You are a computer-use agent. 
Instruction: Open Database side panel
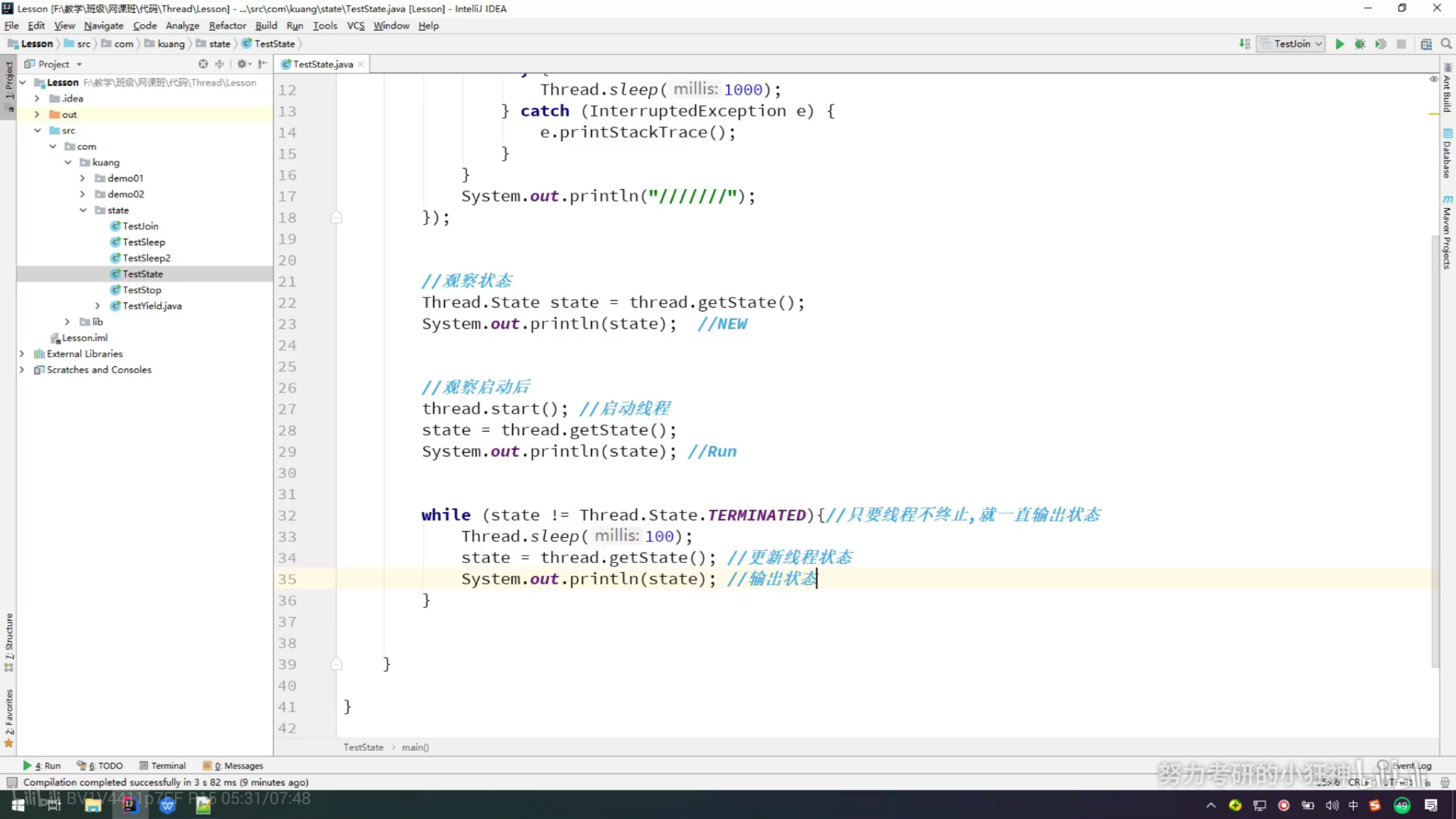1447,154
